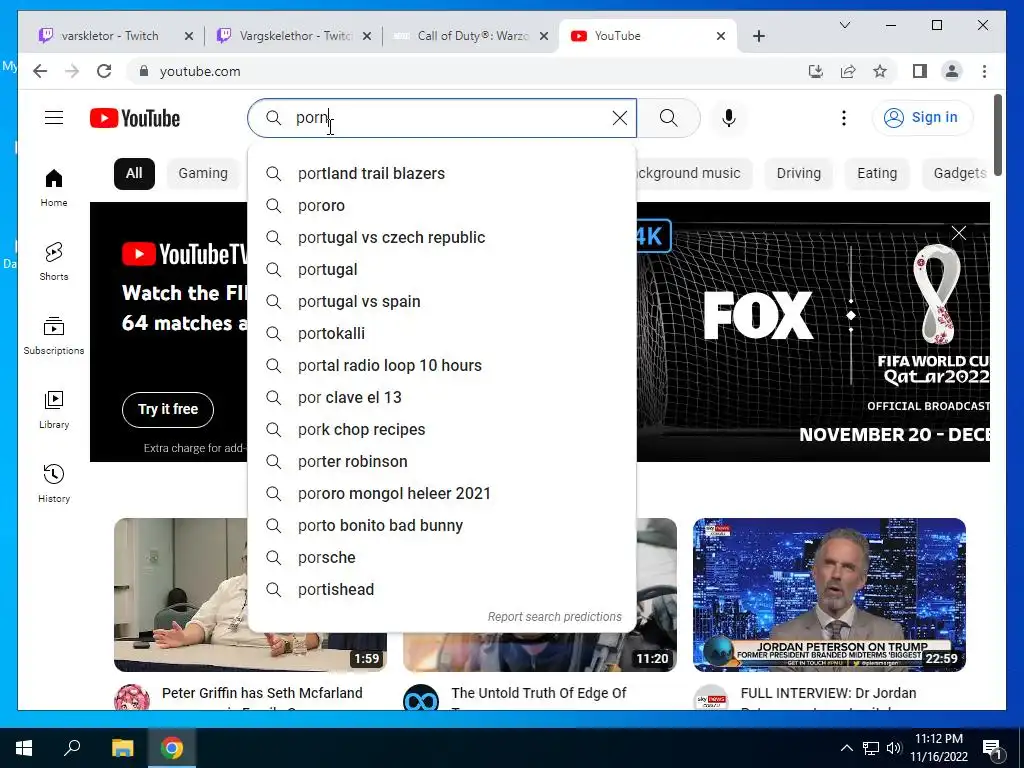Choose suggestion pork chop recipes
Image resolution: width=1024 pixels, height=768 pixels.
tap(442, 429)
